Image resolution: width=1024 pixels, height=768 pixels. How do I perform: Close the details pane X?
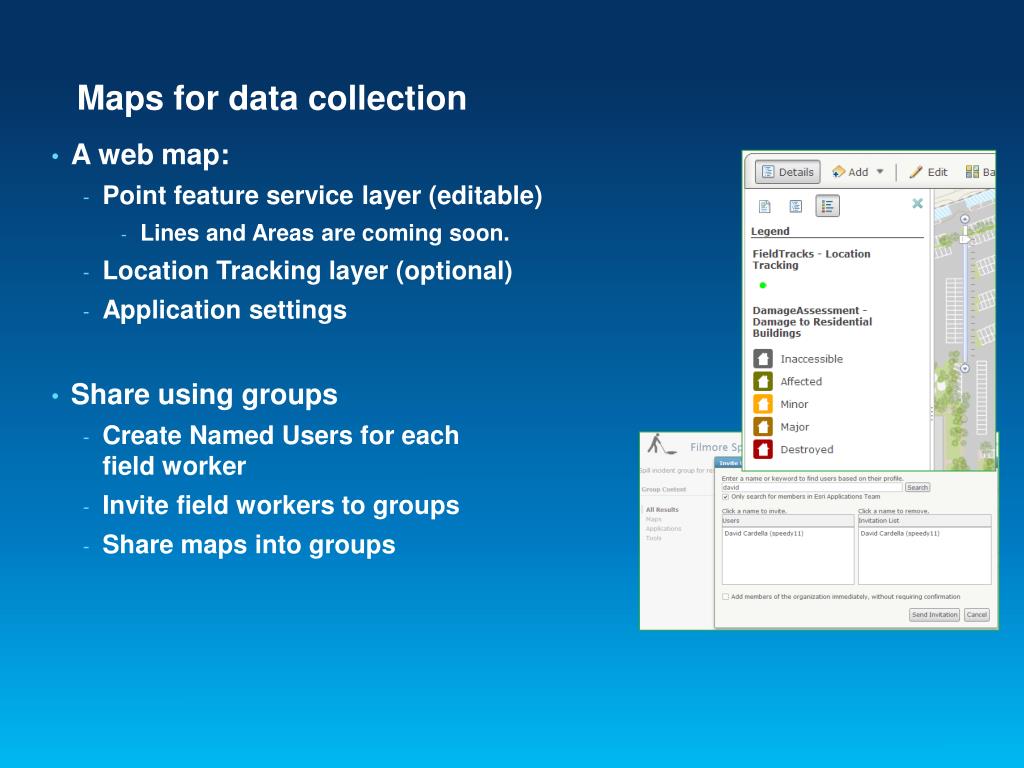click(x=918, y=203)
